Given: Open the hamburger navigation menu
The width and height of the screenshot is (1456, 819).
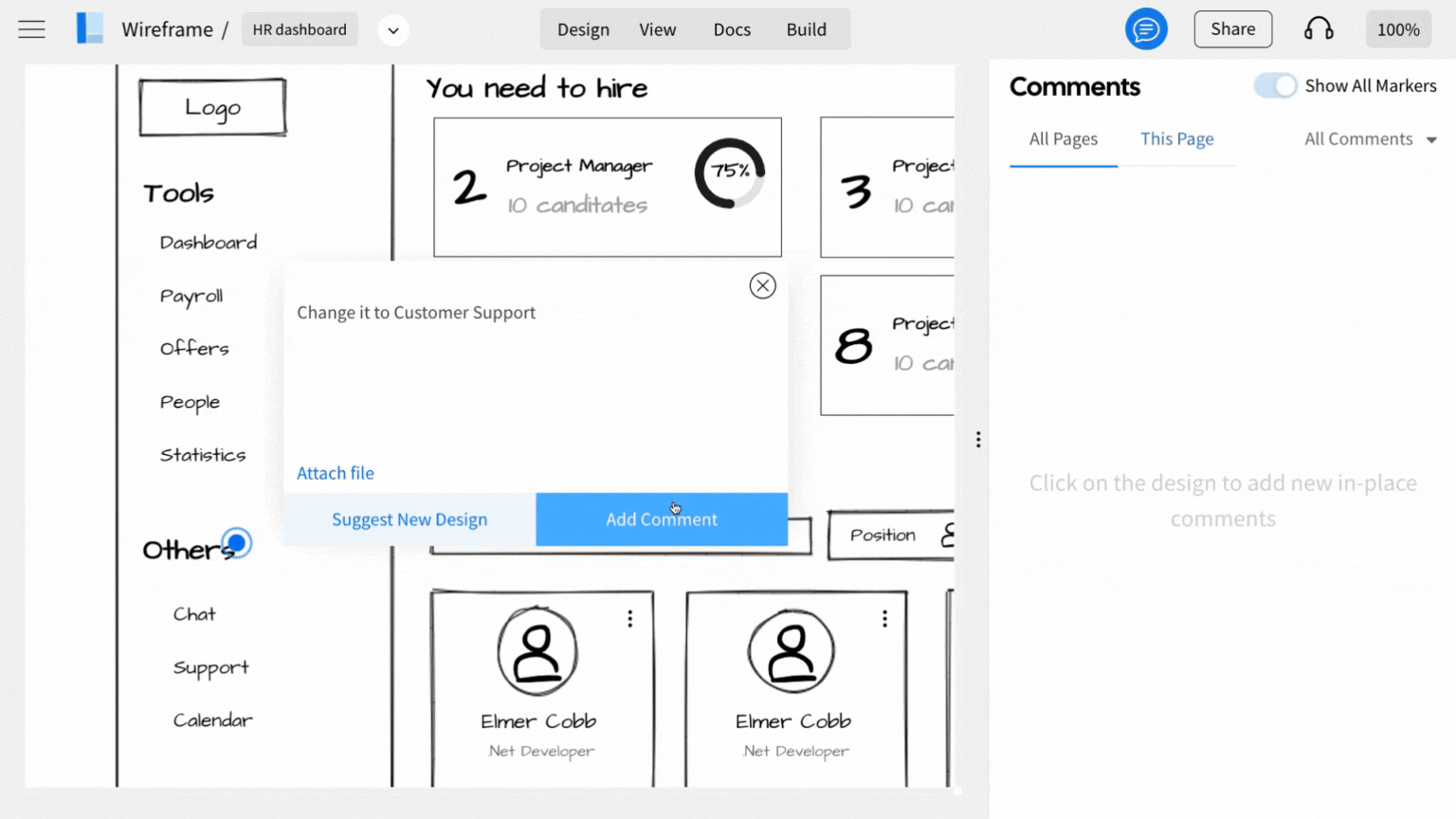Looking at the screenshot, I should point(31,29).
